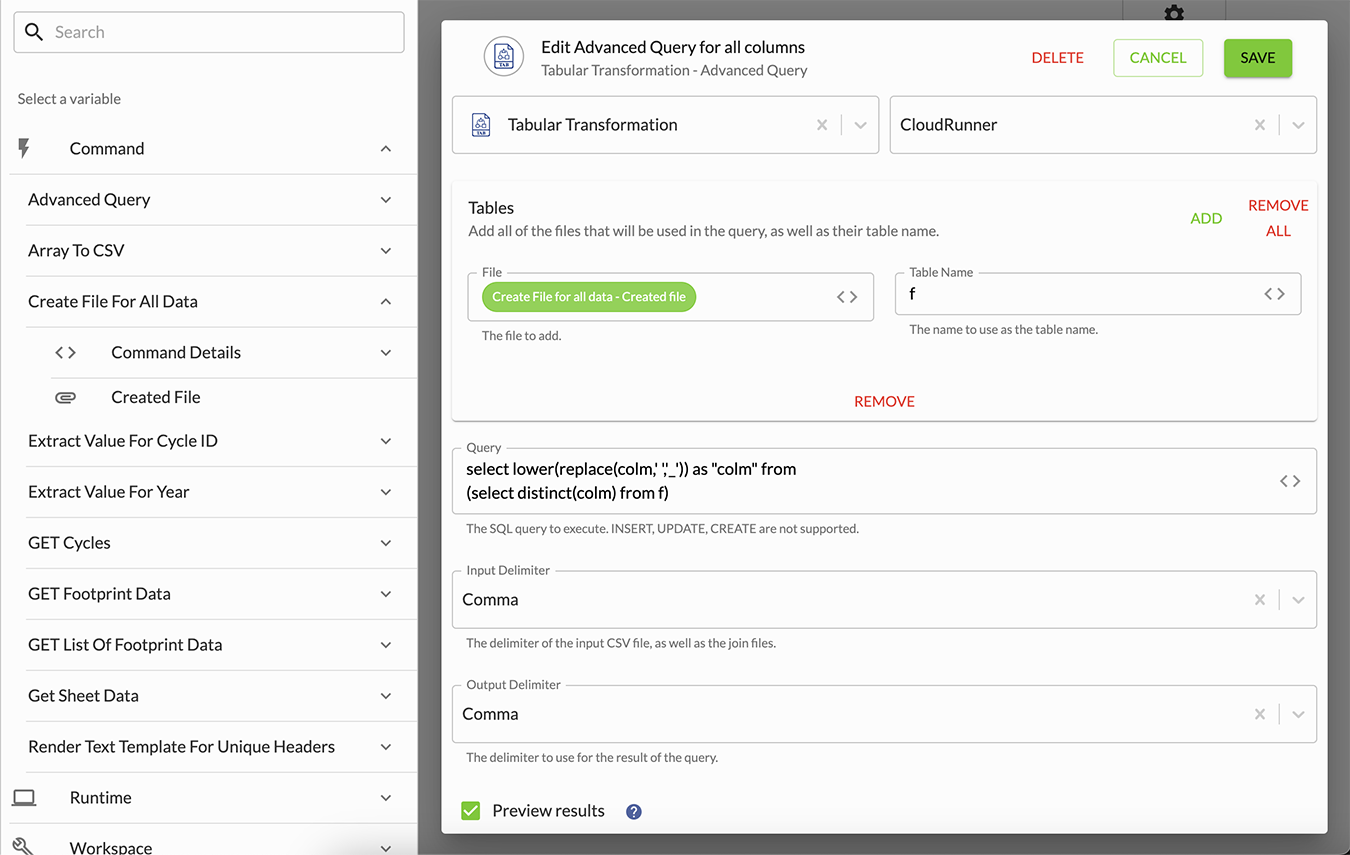
Task: Expand Render Text Template For Unique Headers
Action: (386, 747)
